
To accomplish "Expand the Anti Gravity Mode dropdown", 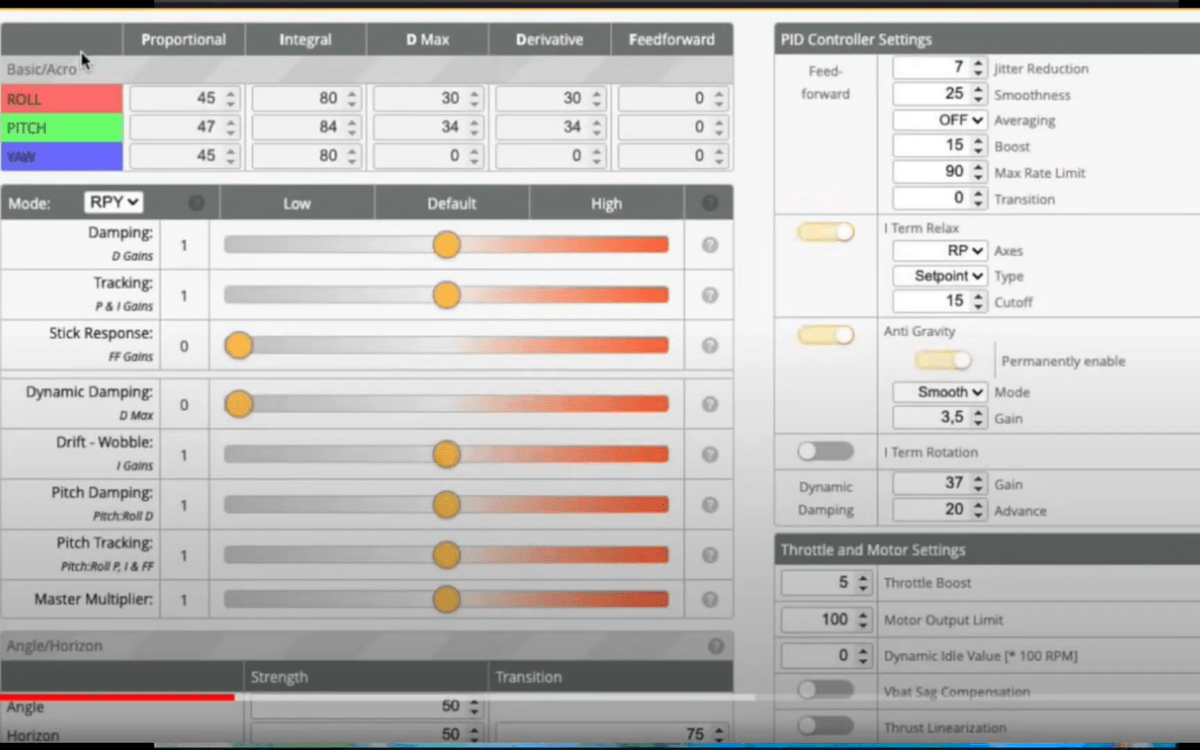I will point(940,392).
